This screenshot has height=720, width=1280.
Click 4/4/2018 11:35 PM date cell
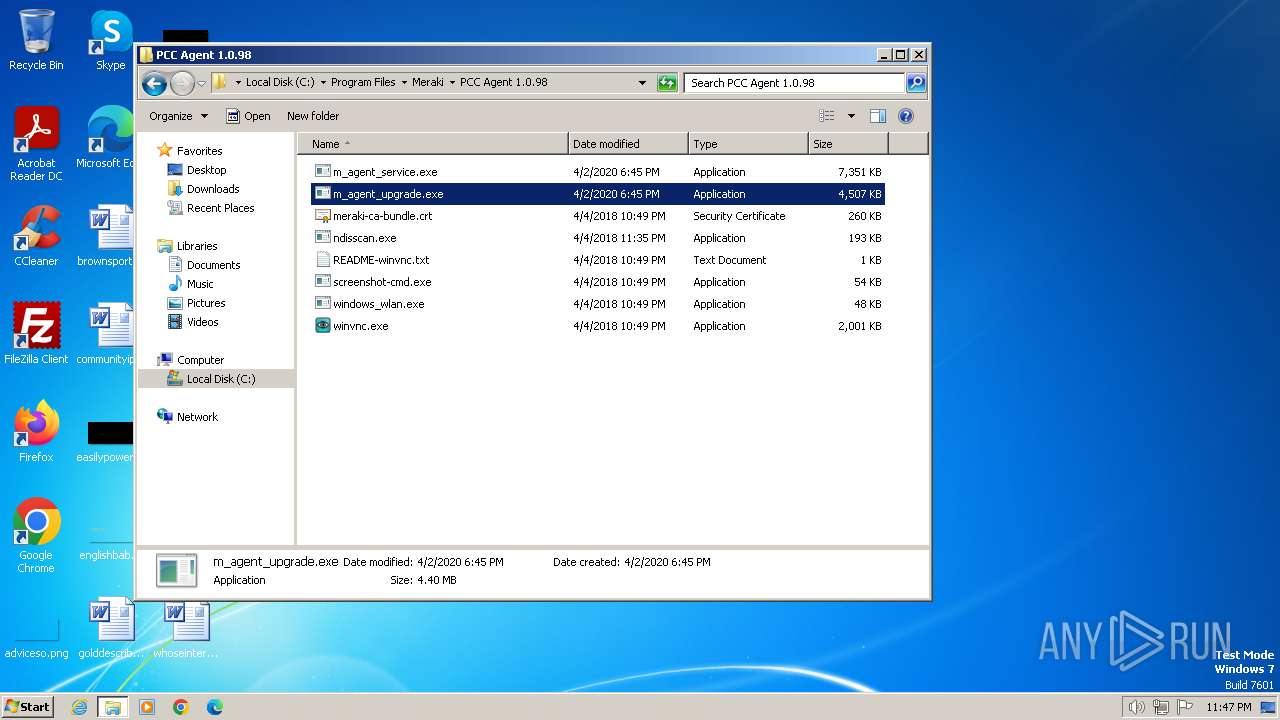coord(619,238)
